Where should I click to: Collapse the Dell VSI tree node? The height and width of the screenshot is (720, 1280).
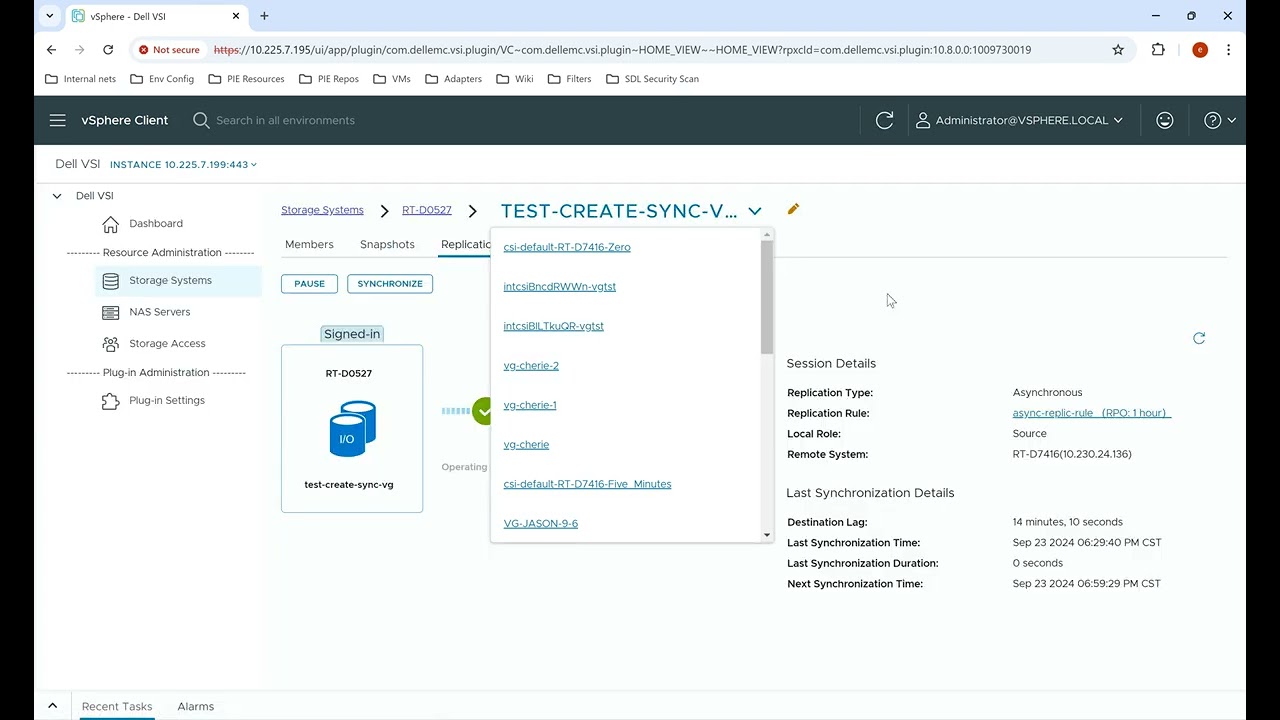pyautogui.click(x=57, y=196)
